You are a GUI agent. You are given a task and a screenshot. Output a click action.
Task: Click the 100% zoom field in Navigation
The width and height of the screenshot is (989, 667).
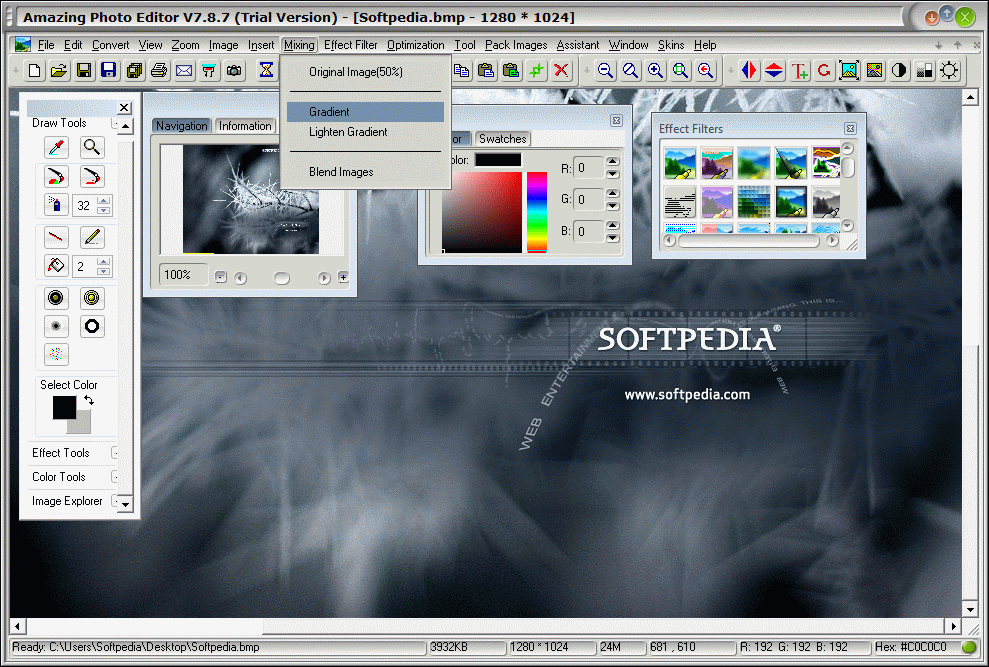(183, 275)
